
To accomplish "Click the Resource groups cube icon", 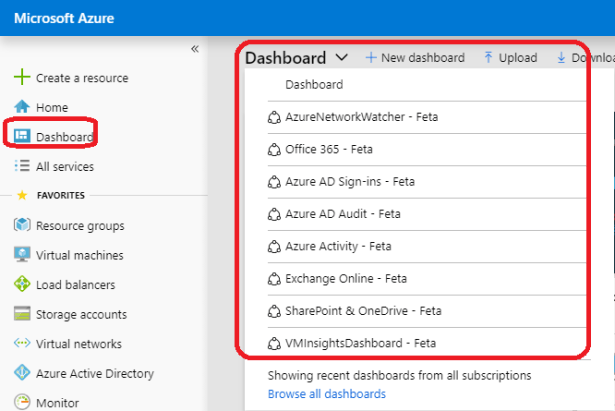I will tap(22, 225).
